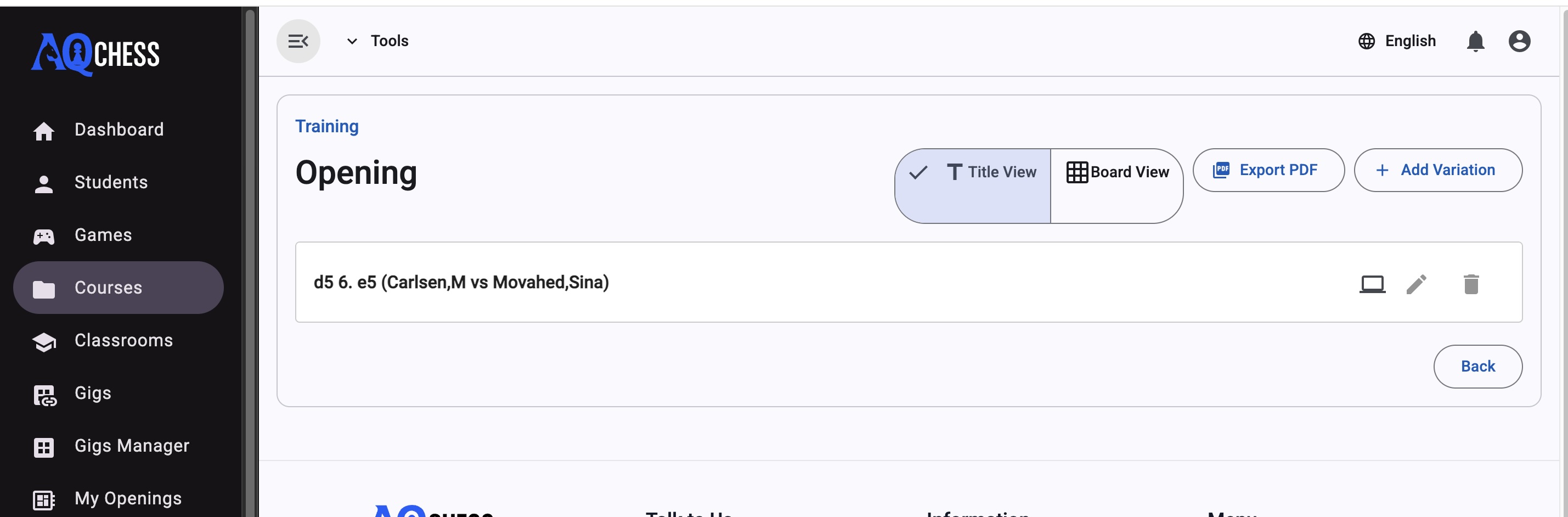This screenshot has width=1568, height=517.
Task: Click the sidebar vertical scrollbar
Action: tap(250, 244)
